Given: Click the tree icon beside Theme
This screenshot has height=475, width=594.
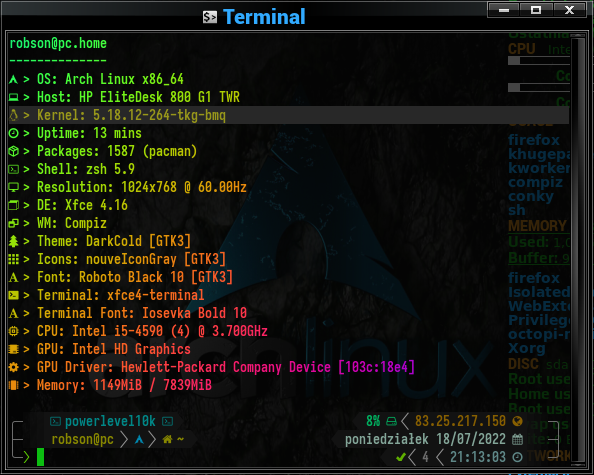Looking at the screenshot, I should 13,241.
